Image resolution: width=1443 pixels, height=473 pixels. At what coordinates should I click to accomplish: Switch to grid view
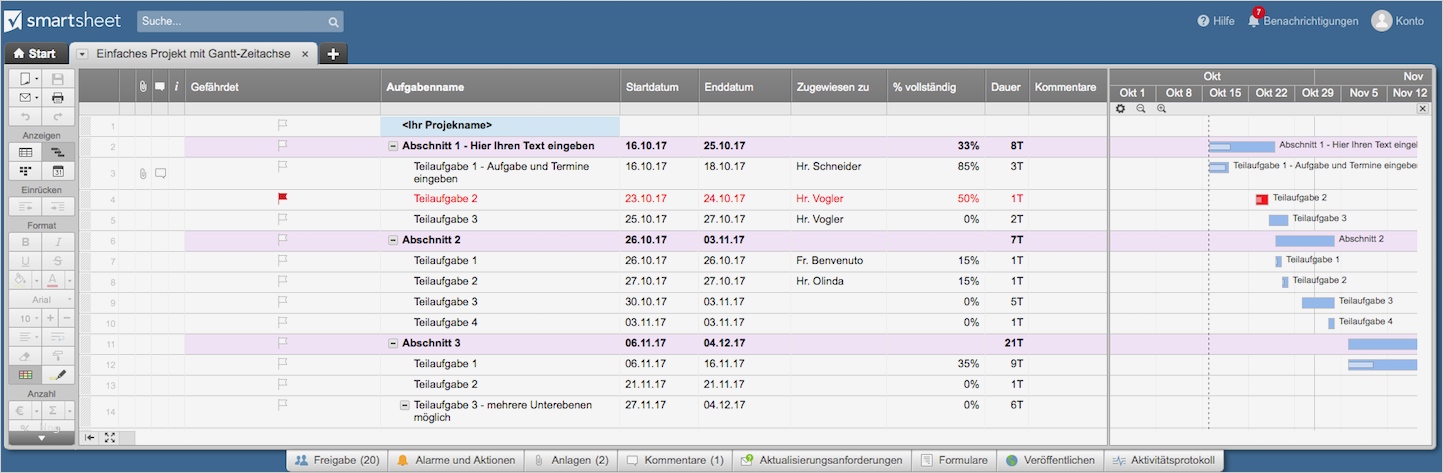point(25,152)
